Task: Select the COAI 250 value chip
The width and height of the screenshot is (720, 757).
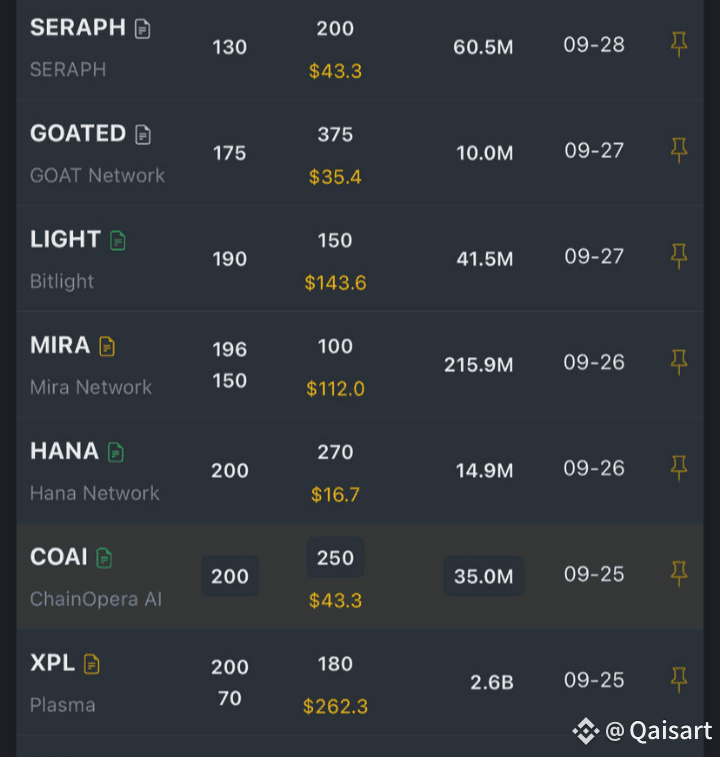Action: coord(335,558)
